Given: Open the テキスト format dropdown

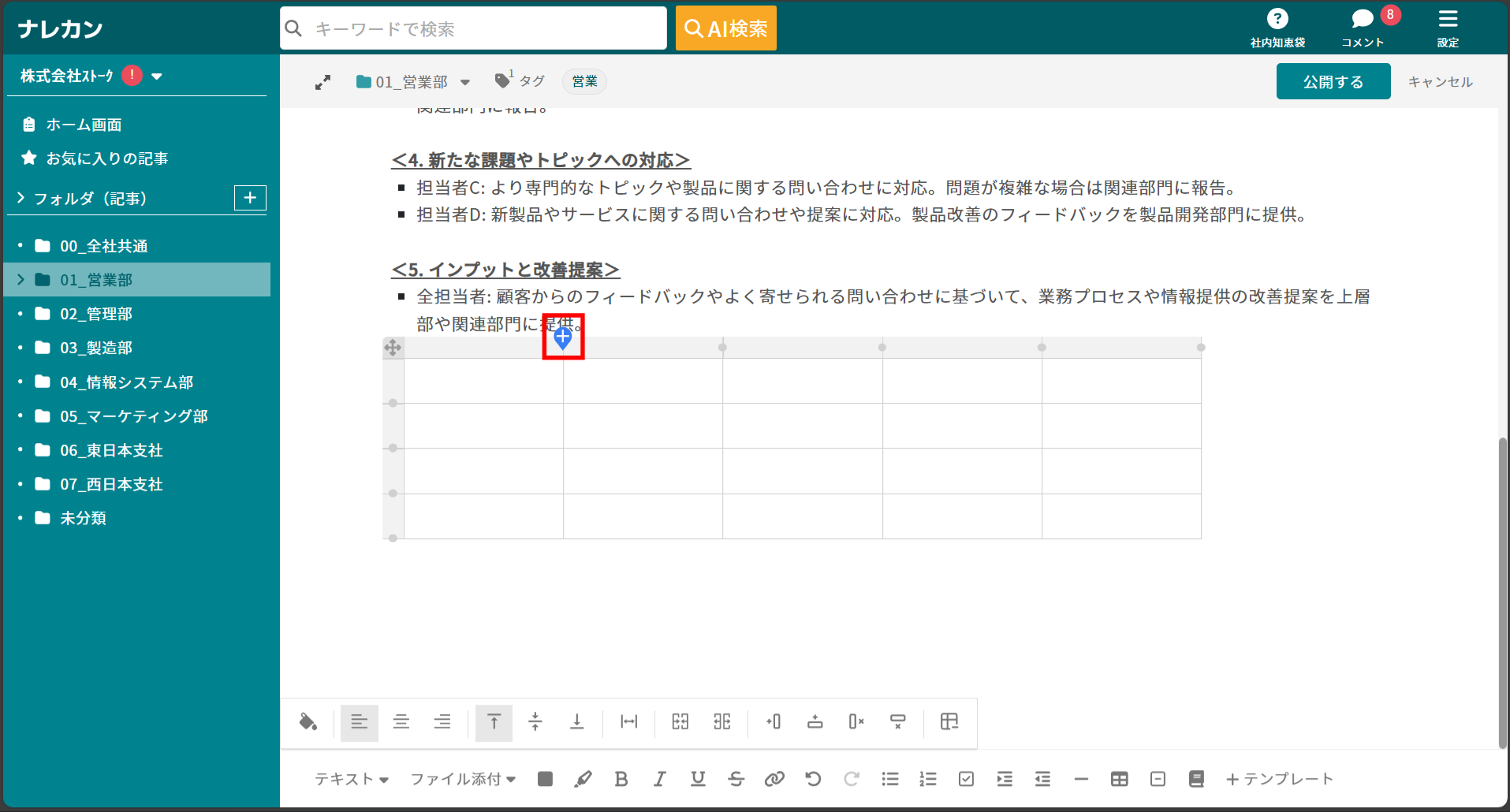Looking at the screenshot, I should (352, 779).
